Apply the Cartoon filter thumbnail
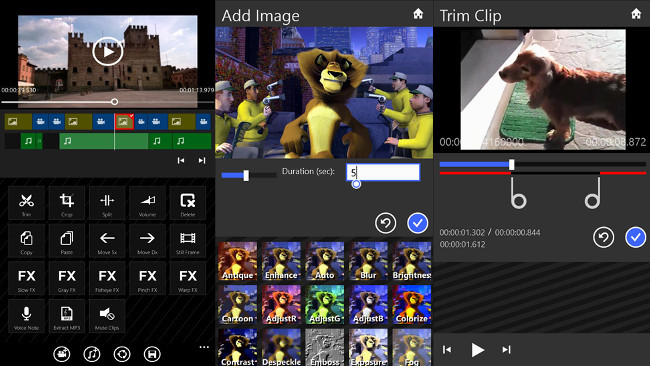This screenshot has height=366, width=650. [238, 305]
